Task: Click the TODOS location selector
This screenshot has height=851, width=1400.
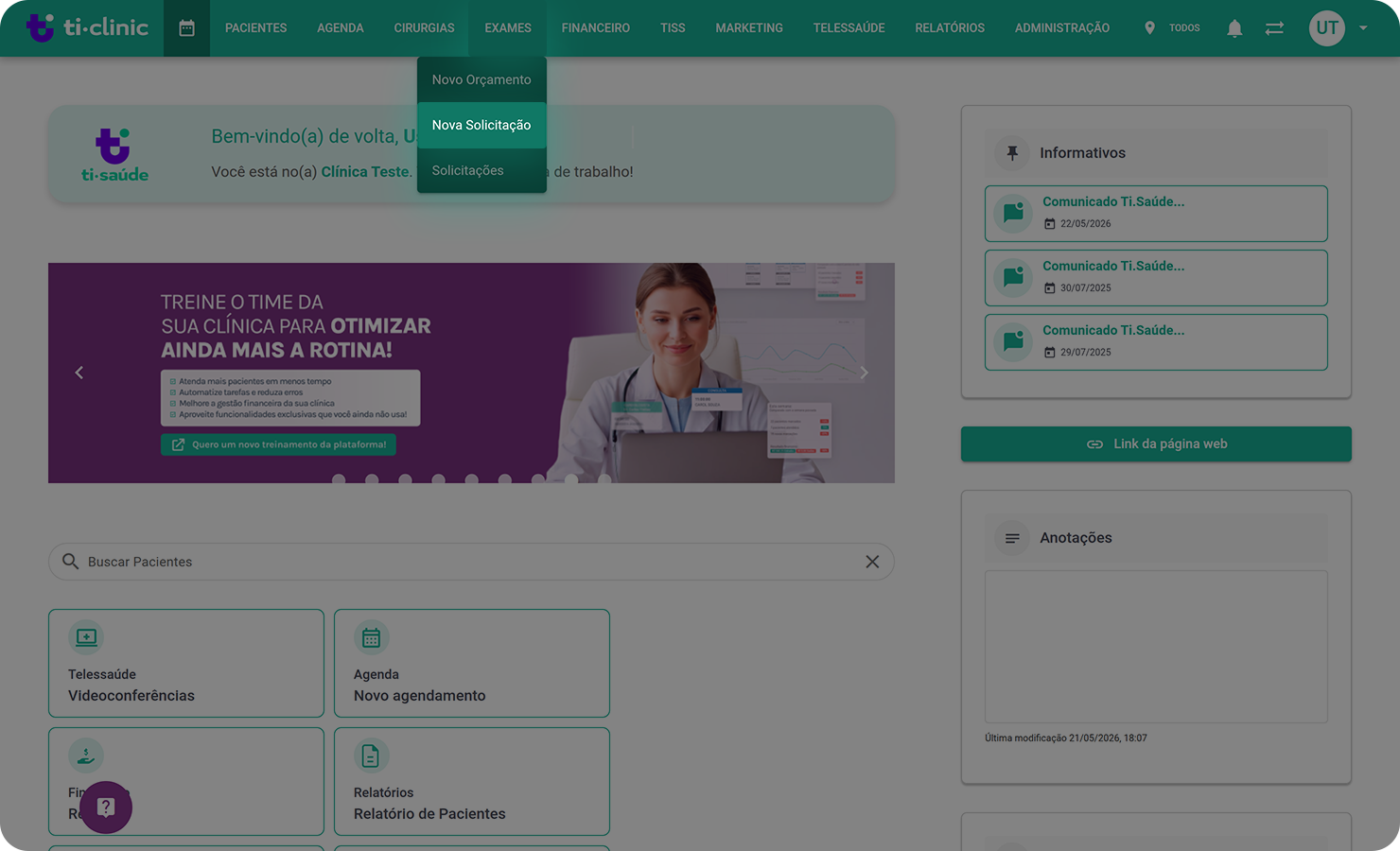Action: pyautogui.click(x=1184, y=28)
